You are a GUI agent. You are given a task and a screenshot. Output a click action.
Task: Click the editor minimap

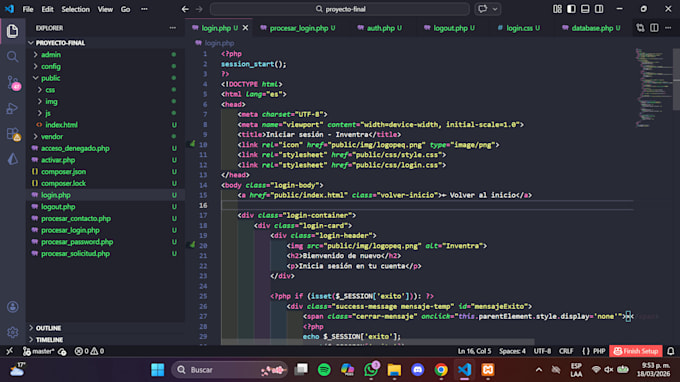pyautogui.click(x=654, y=87)
